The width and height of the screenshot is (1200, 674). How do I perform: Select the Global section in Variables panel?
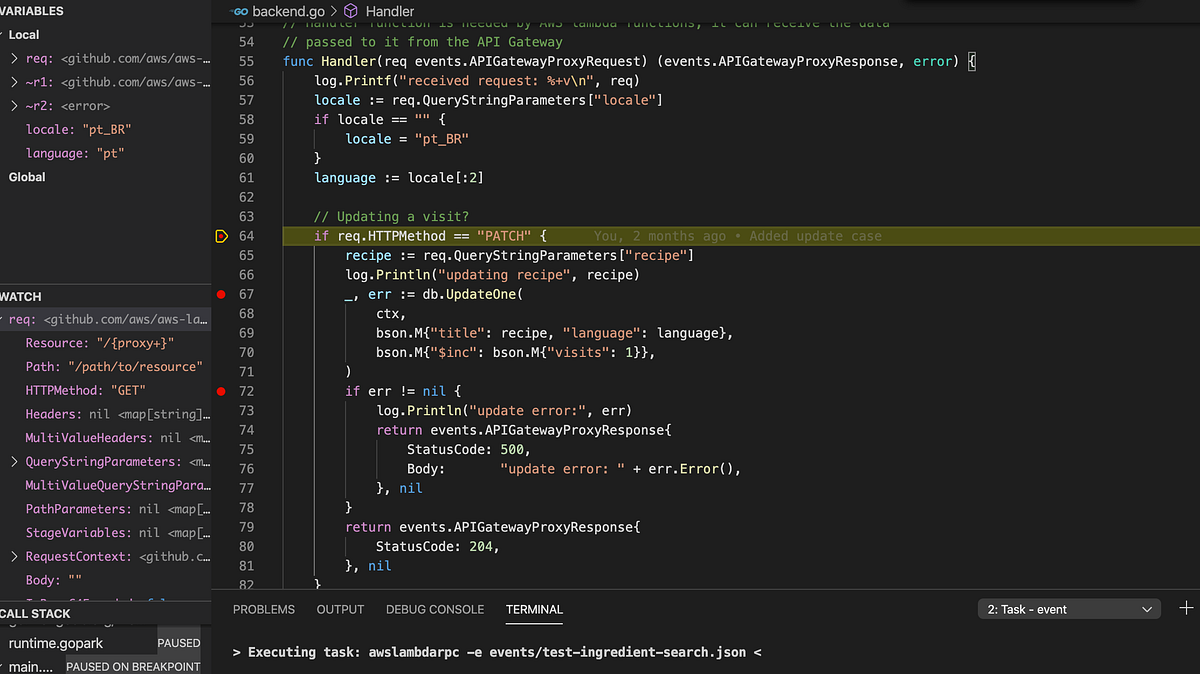click(26, 176)
